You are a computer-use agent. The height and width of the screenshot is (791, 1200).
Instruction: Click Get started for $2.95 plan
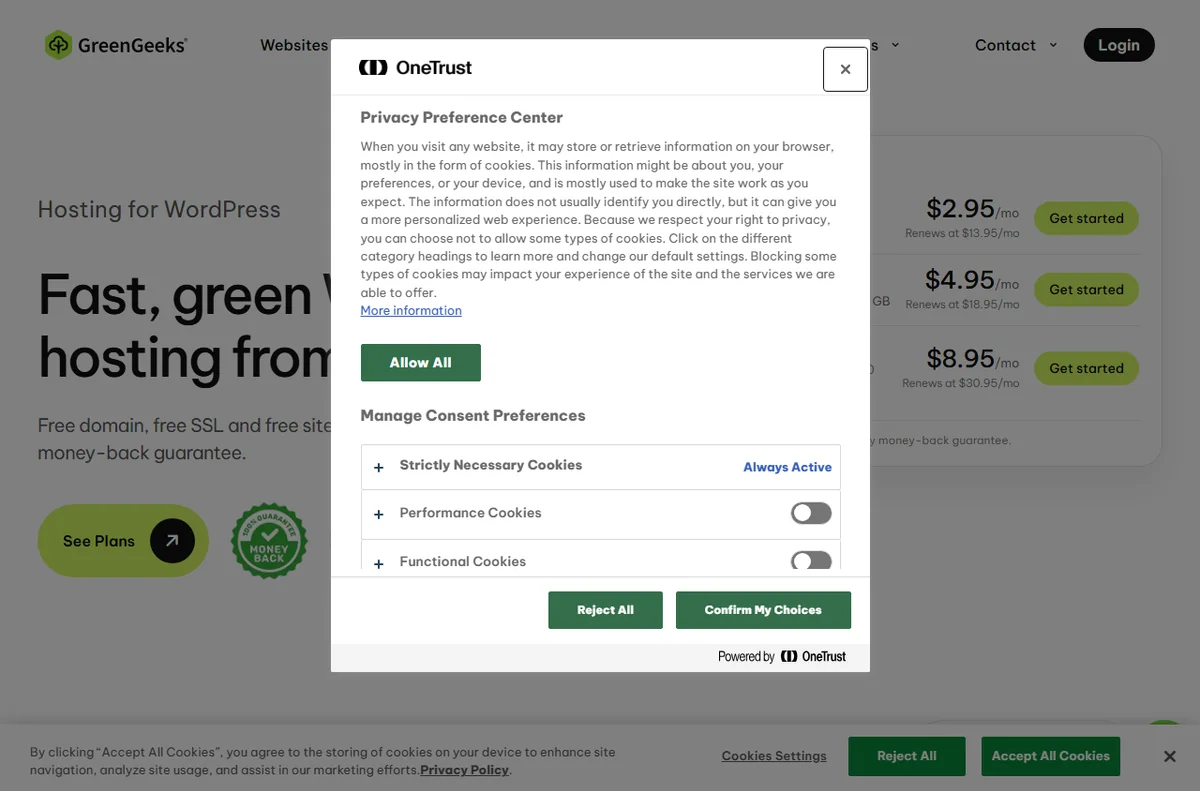point(1086,218)
